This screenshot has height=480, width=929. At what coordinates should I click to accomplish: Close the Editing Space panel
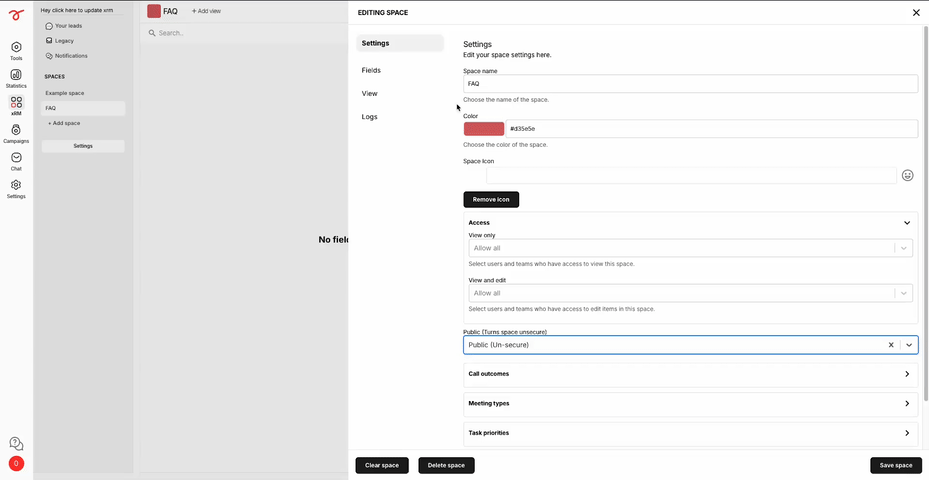pos(916,12)
